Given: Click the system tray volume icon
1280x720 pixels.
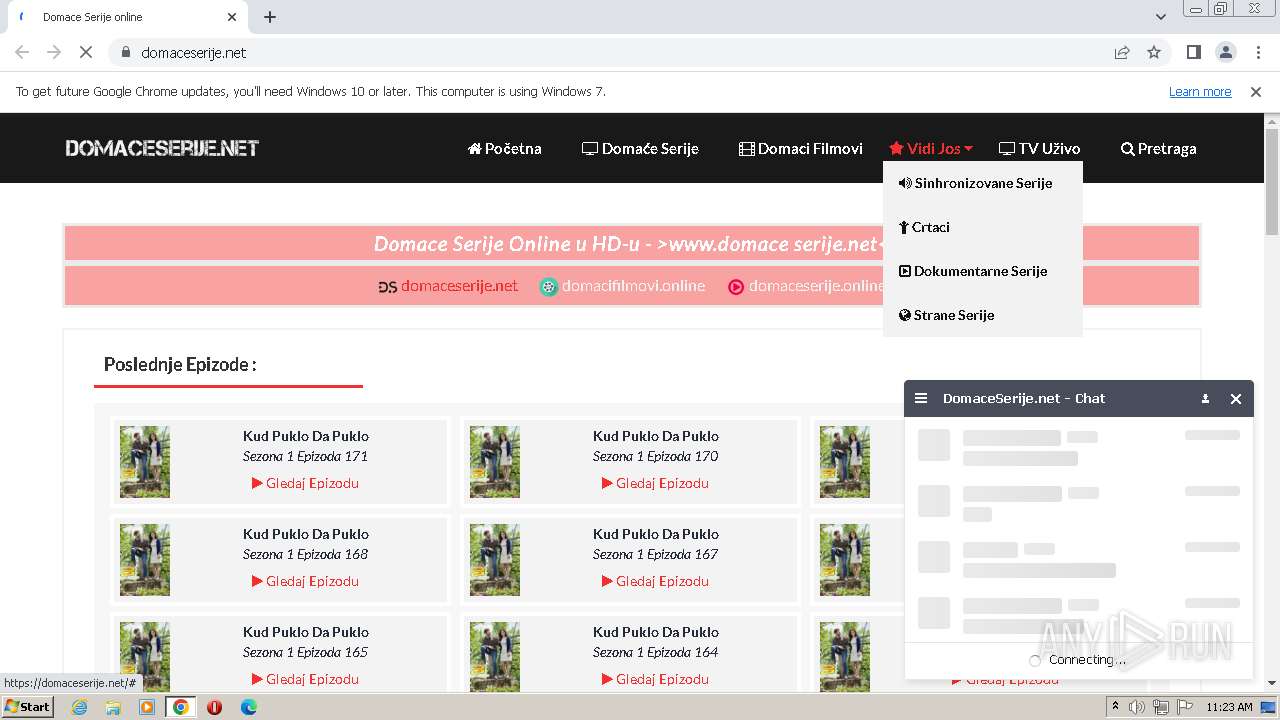Looking at the screenshot, I should (1137, 707).
